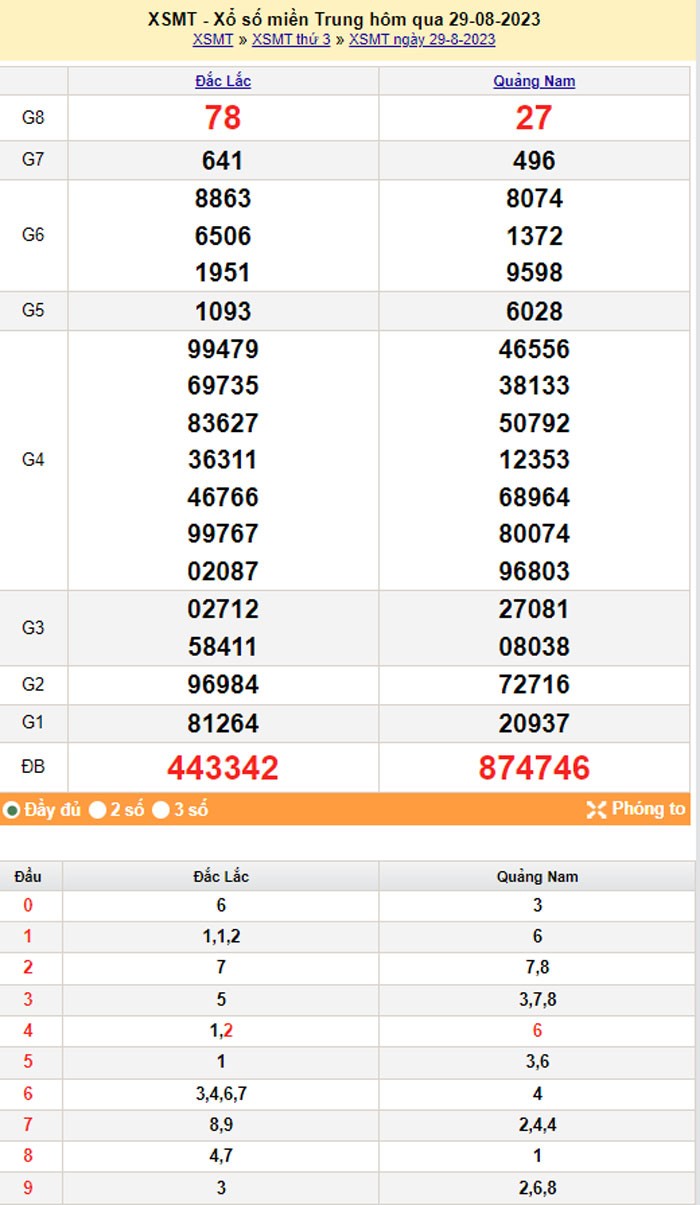
Task: Click the Đầu column header in loto table
Action: pos(28,877)
